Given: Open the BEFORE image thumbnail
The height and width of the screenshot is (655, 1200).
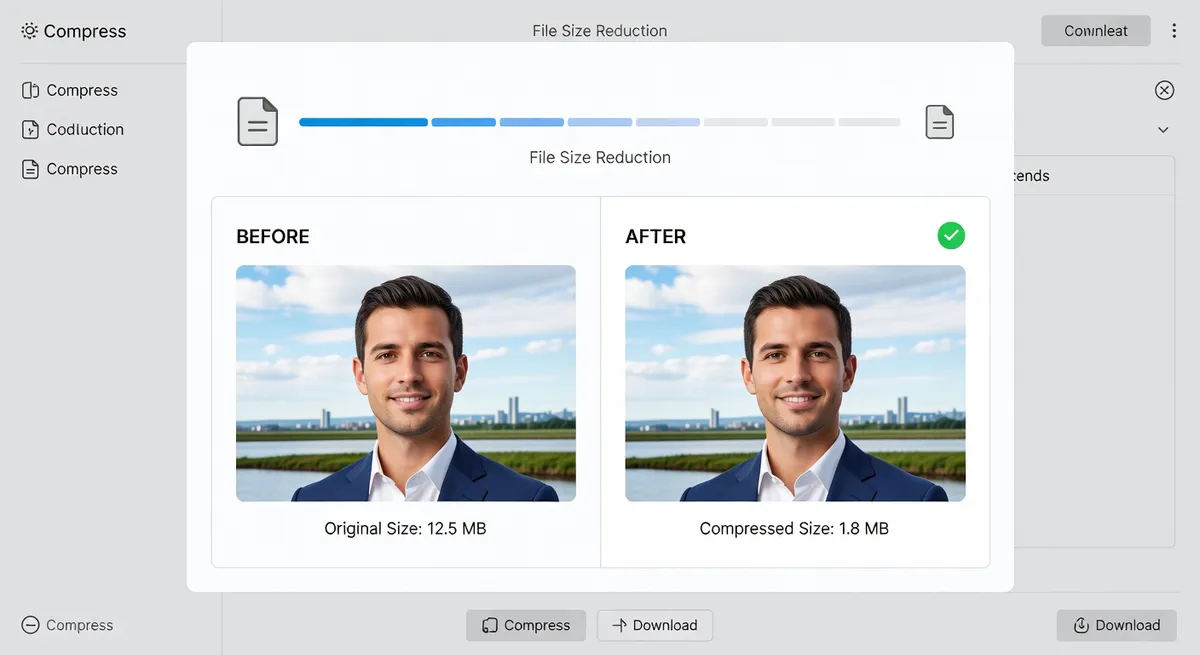Looking at the screenshot, I should (x=406, y=383).
